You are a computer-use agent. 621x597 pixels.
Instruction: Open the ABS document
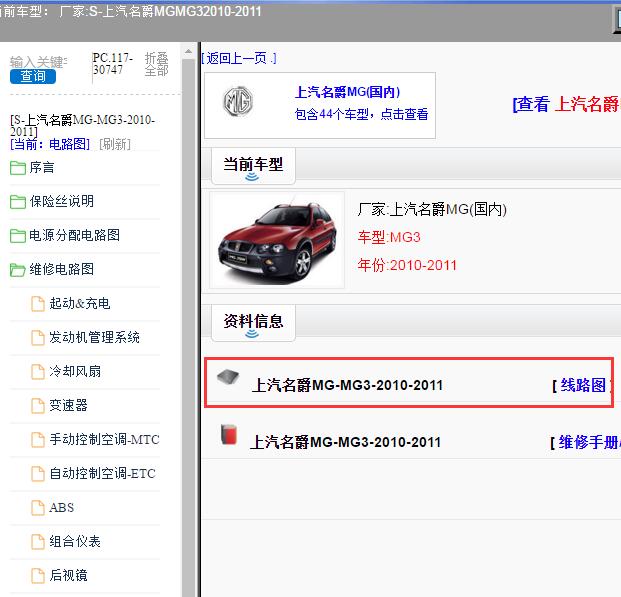[x=61, y=507]
